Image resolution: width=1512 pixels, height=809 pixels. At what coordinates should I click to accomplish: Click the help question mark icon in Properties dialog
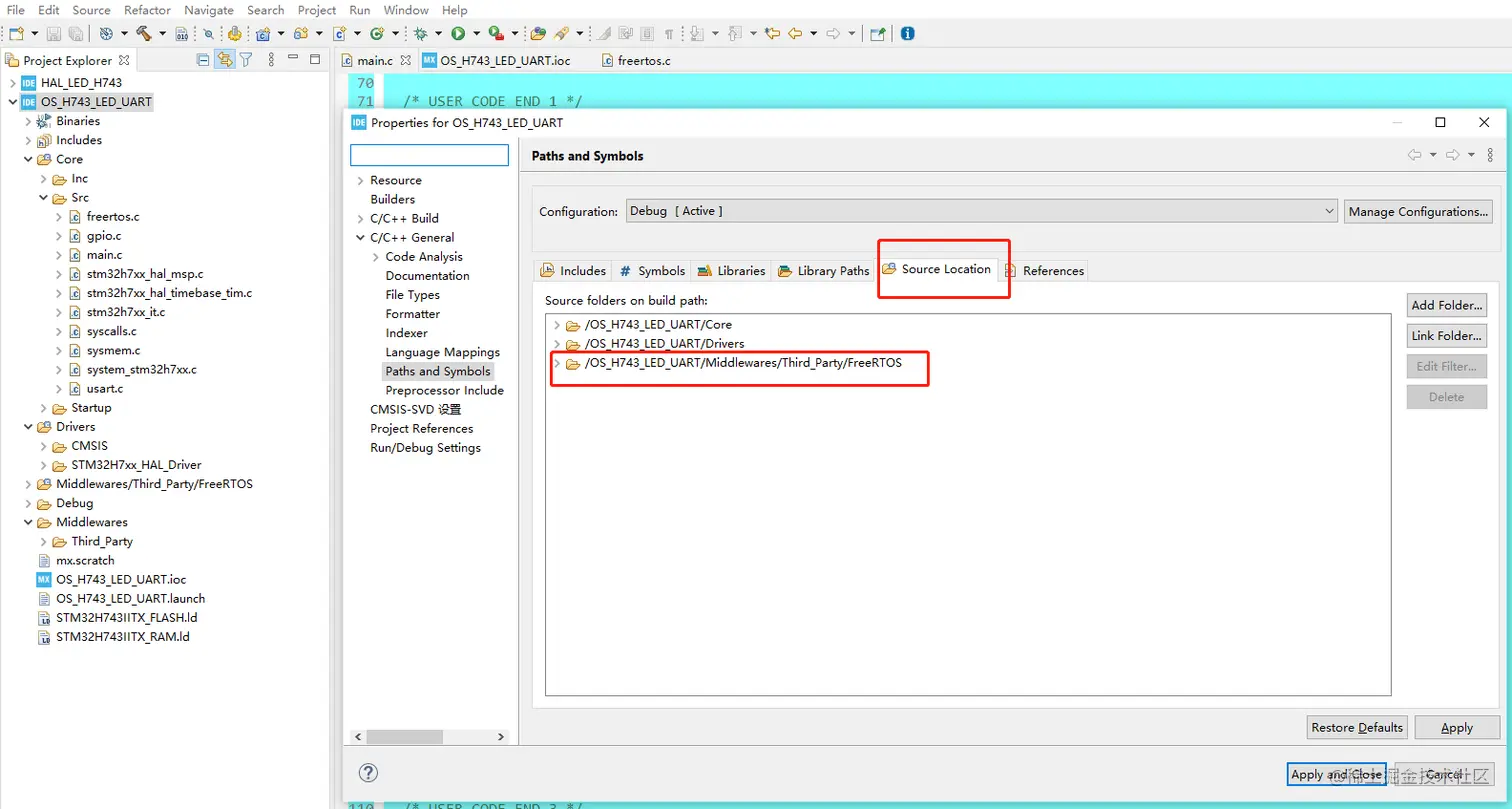368,772
